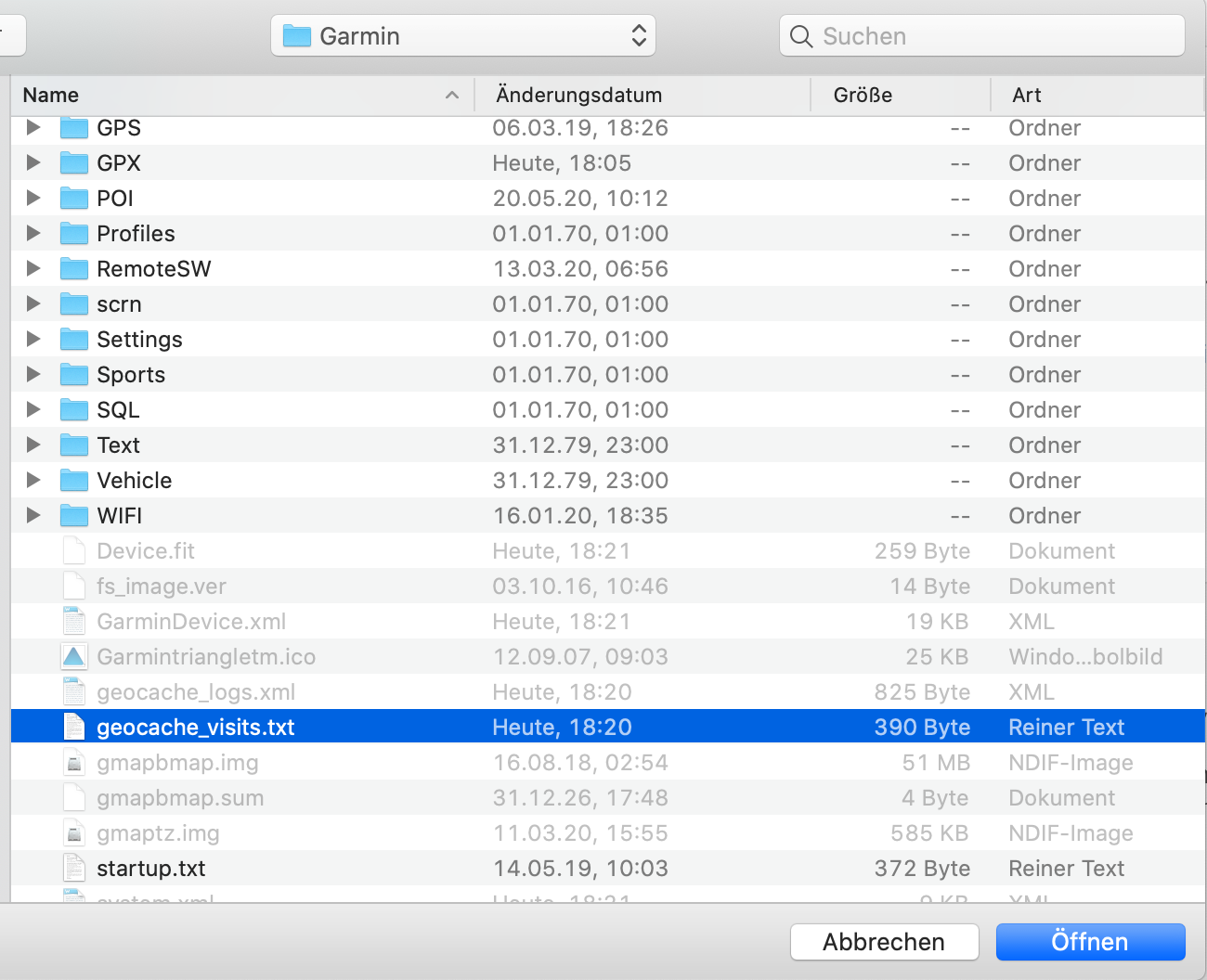Click the gmapbmap.sum document icon
Image resolution: width=1207 pixels, height=980 pixels.
click(x=74, y=797)
